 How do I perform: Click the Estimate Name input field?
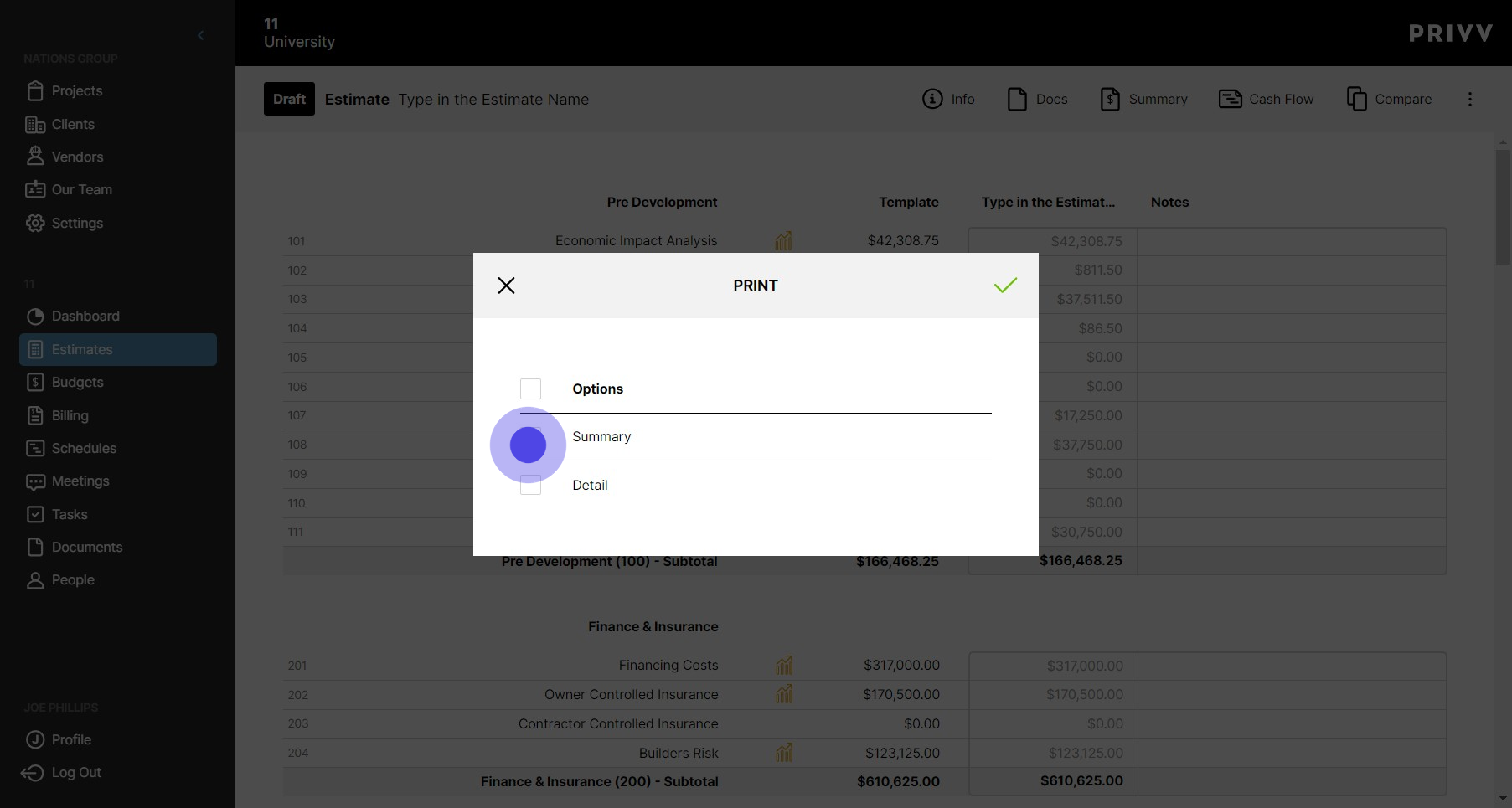pyautogui.click(x=493, y=100)
